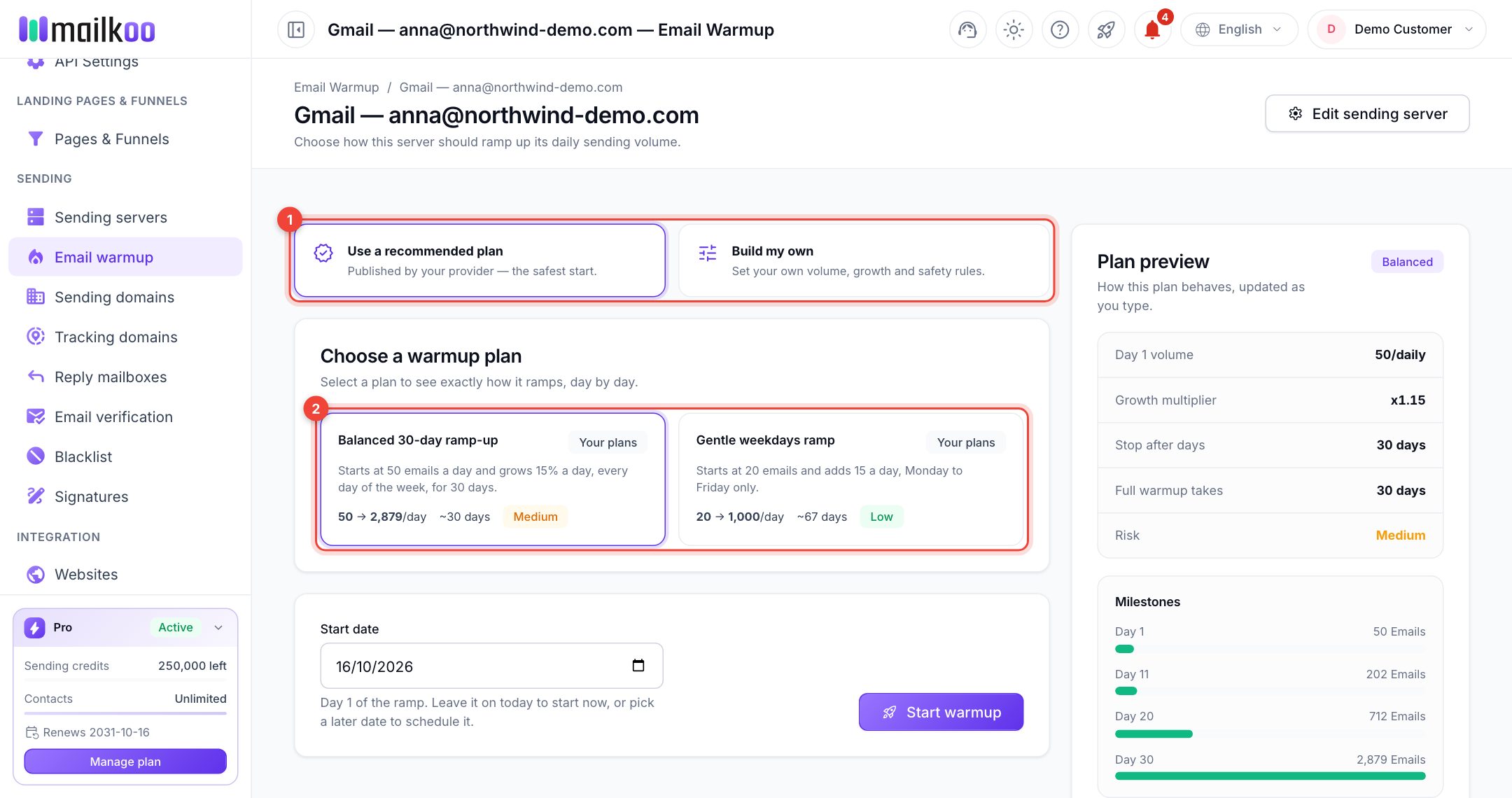Click the Reply mailboxes arrow icon
1512x798 pixels.
(35, 377)
